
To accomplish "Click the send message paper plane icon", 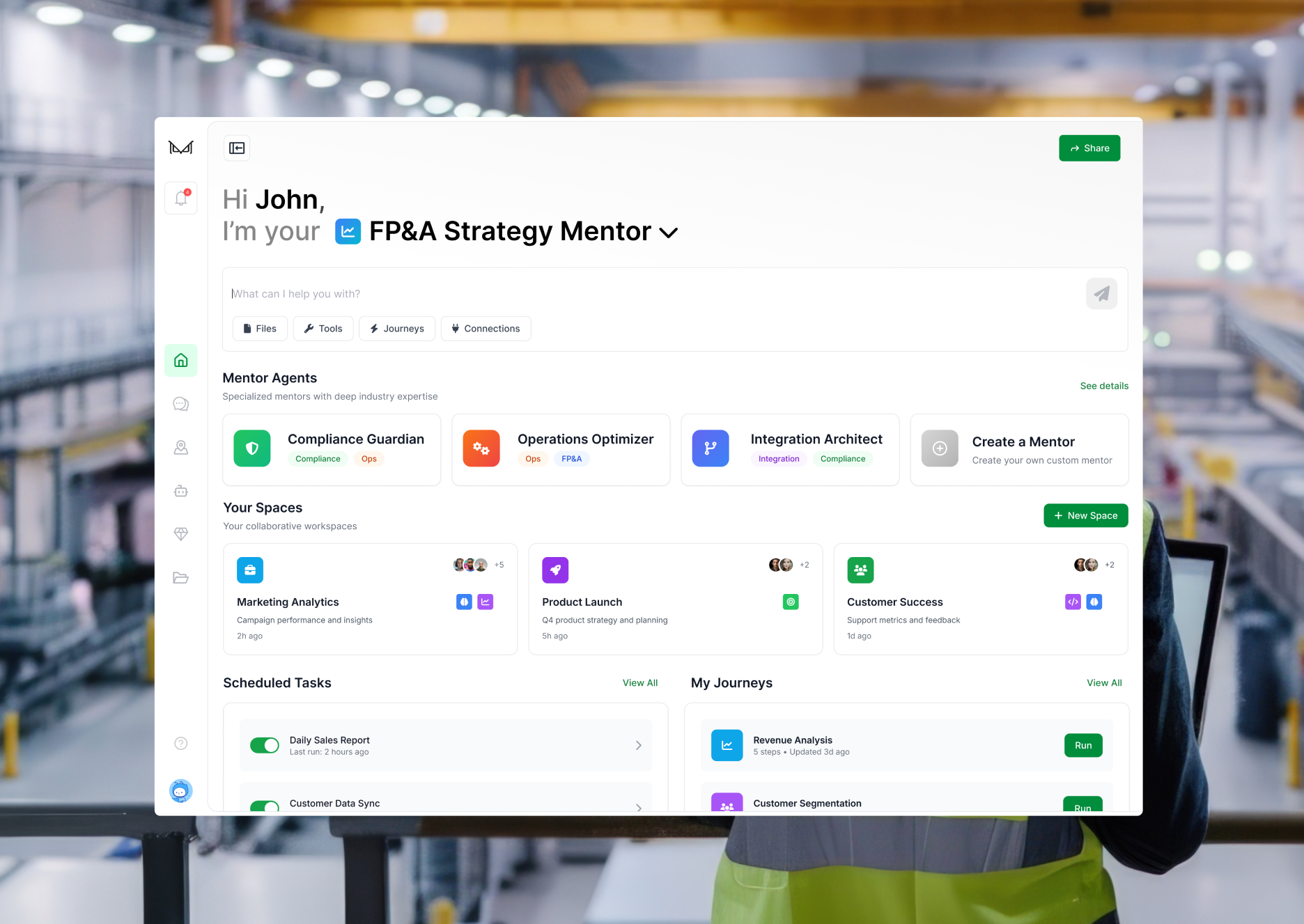I will click(1101, 293).
